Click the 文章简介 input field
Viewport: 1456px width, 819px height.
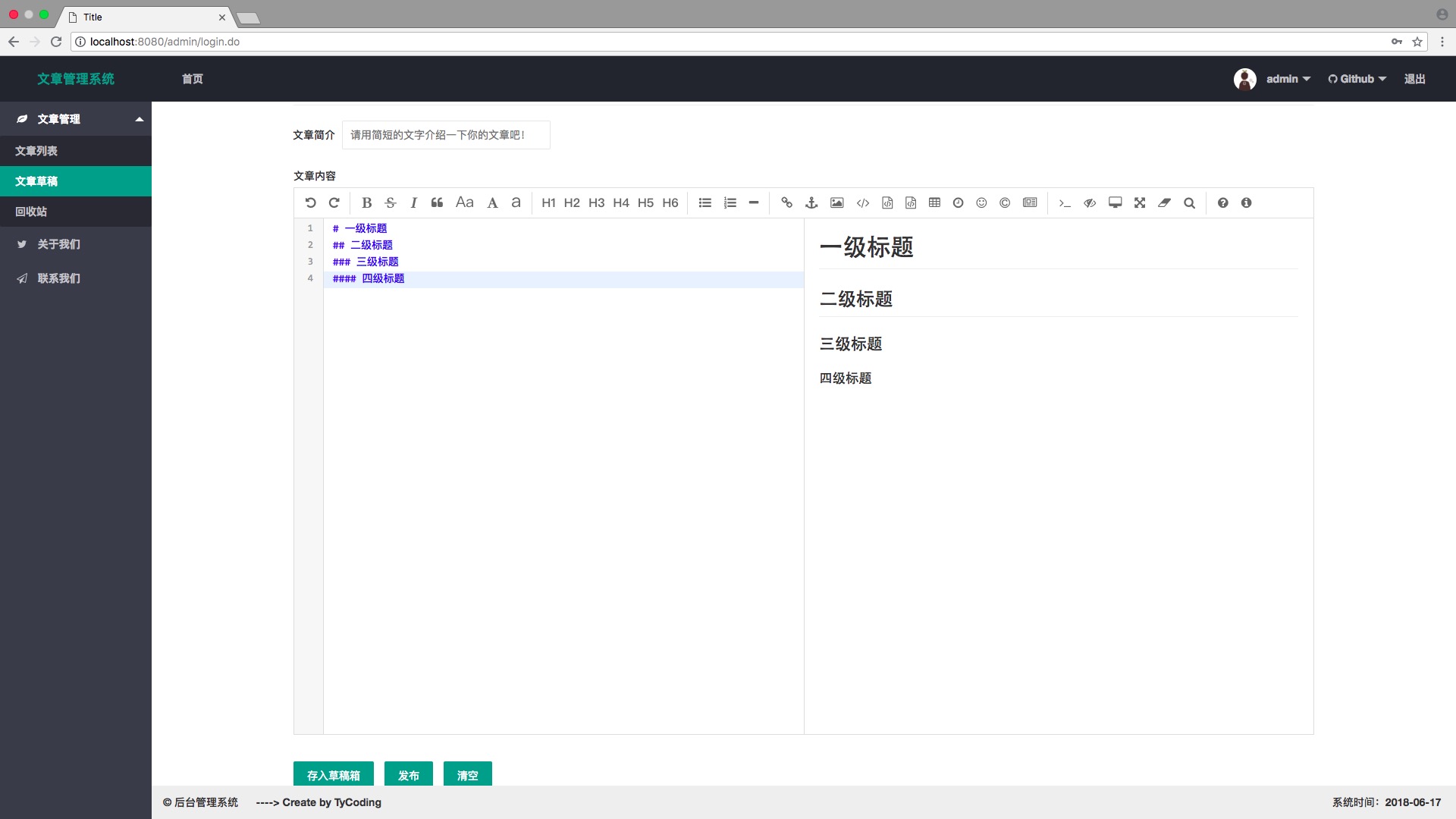[446, 135]
